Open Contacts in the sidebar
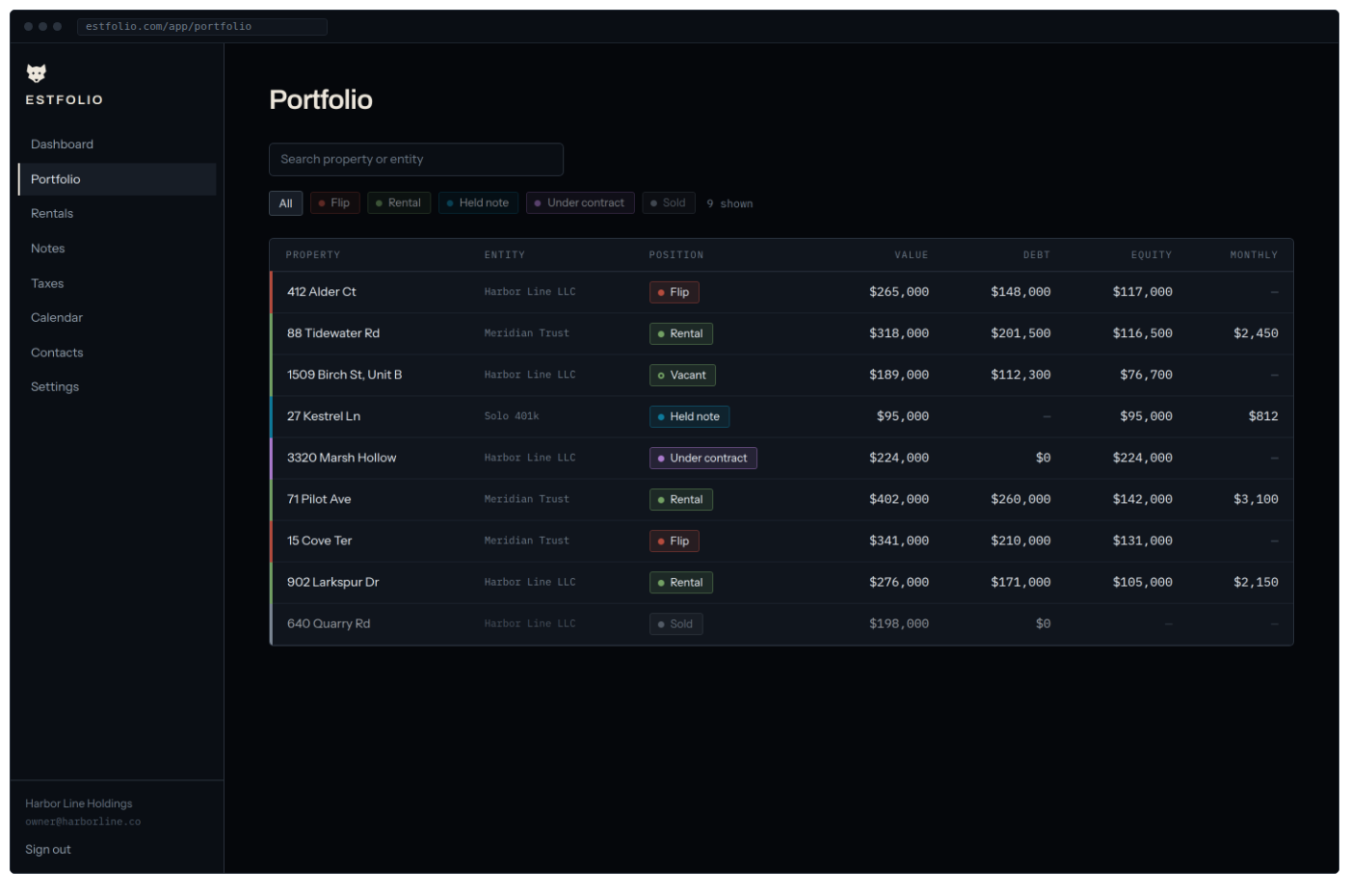 click(x=57, y=353)
